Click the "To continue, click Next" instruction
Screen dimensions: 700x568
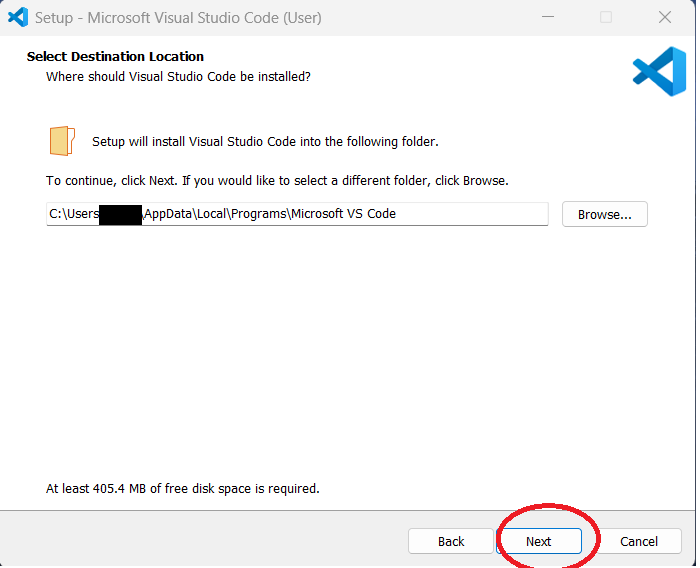click(277, 181)
